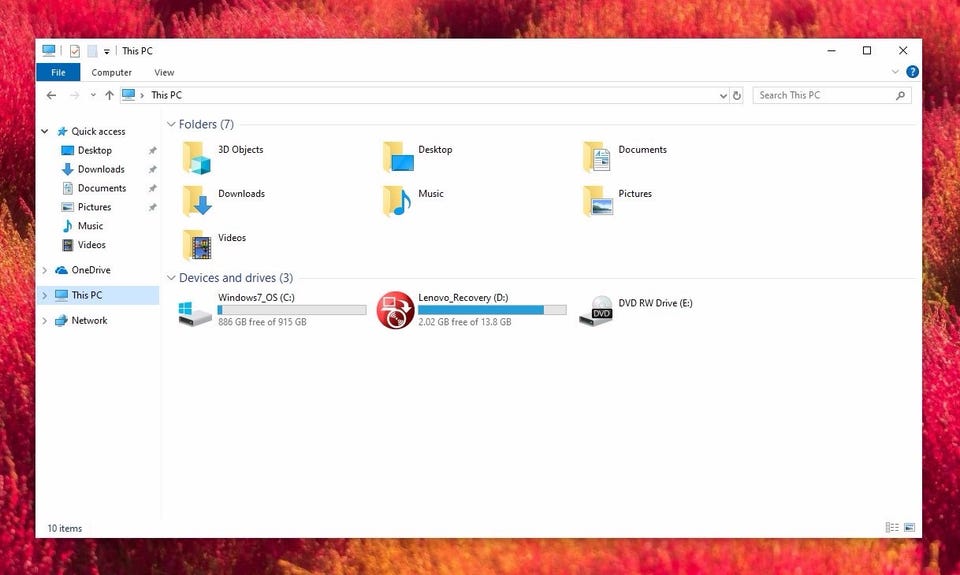Image resolution: width=960 pixels, height=575 pixels.
Task: Unpin Pictures using its pin icon
Action: [152, 207]
